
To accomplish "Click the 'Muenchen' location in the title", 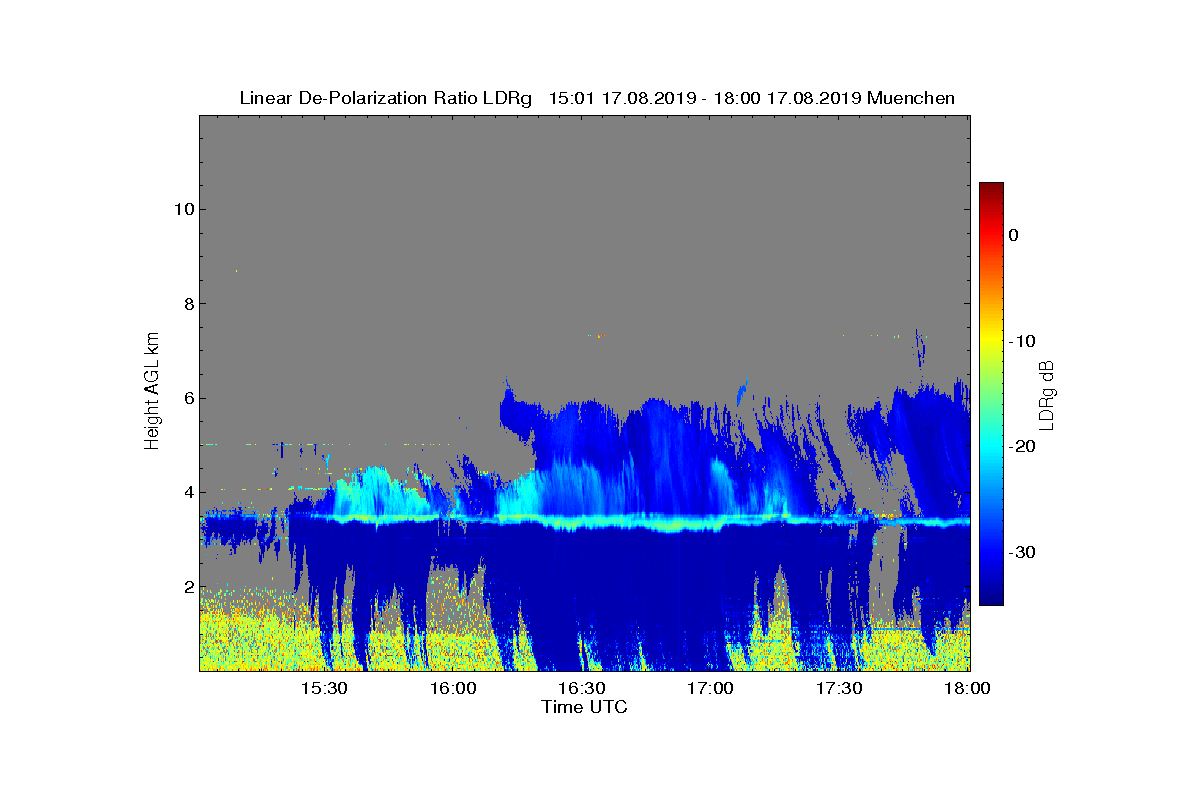I will [911, 98].
